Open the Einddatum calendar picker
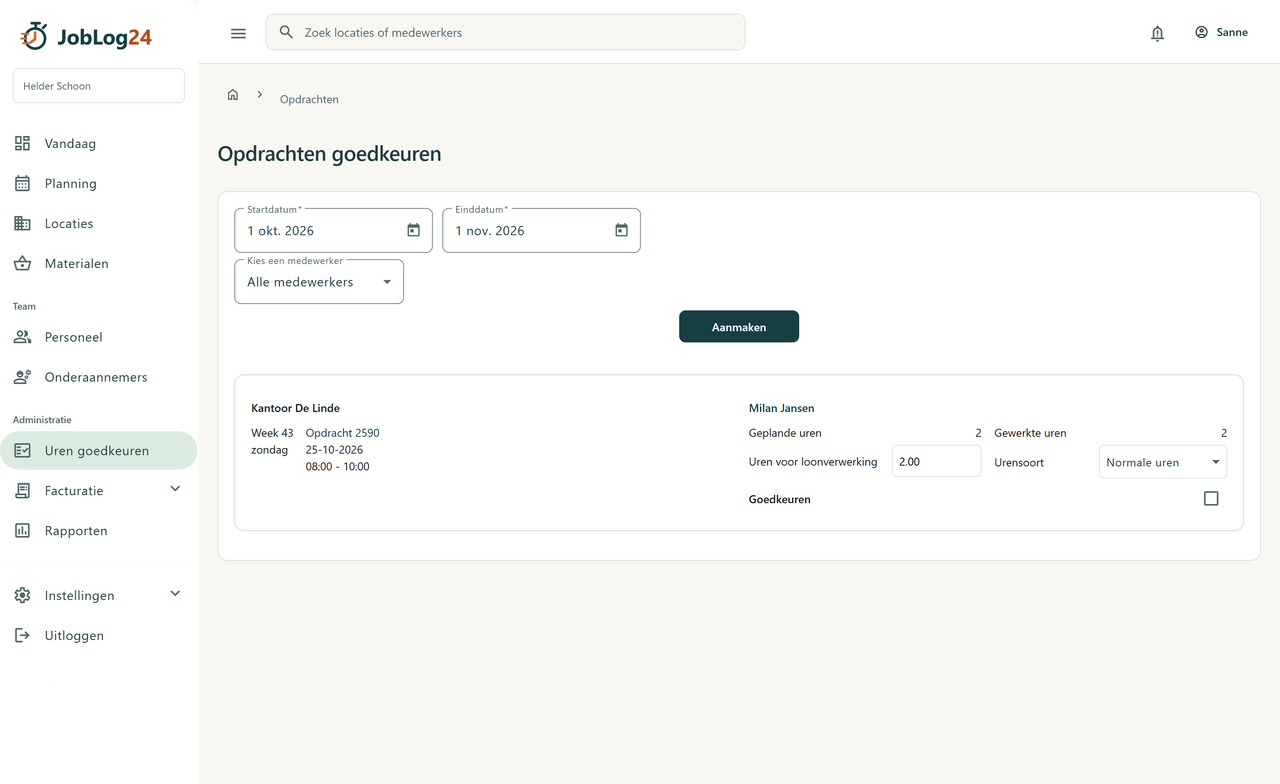This screenshot has width=1280, height=784. [x=621, y=230]
